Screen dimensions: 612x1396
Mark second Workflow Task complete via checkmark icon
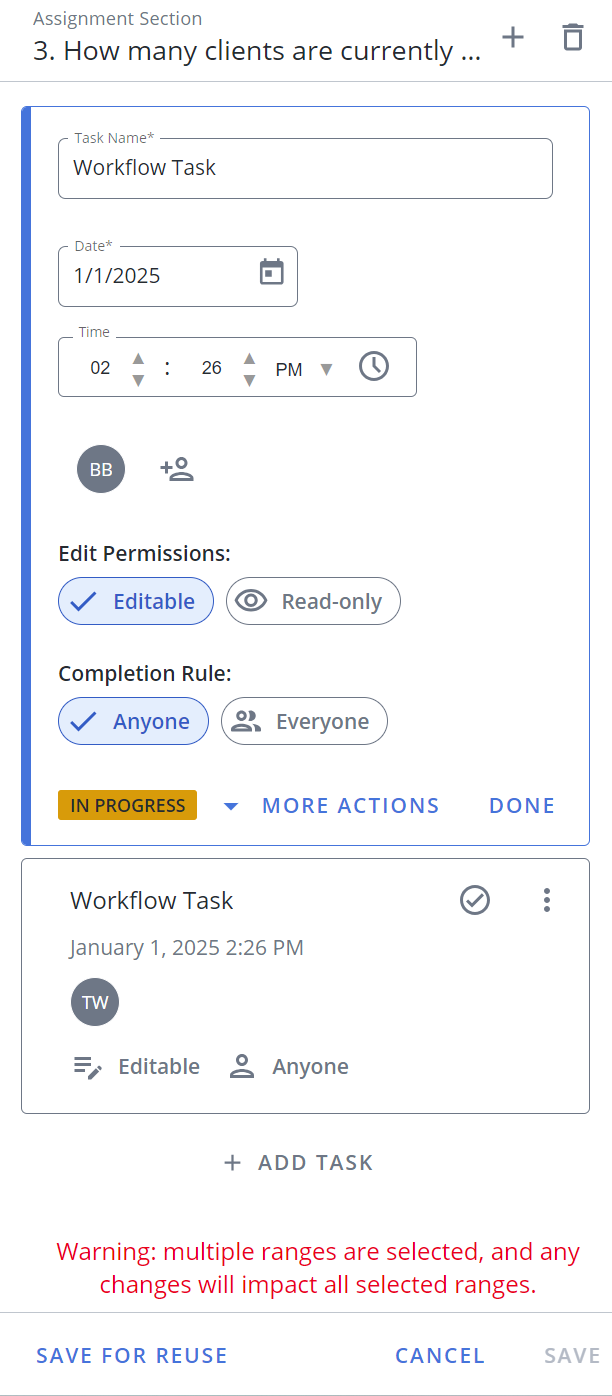tap(475, 900)
